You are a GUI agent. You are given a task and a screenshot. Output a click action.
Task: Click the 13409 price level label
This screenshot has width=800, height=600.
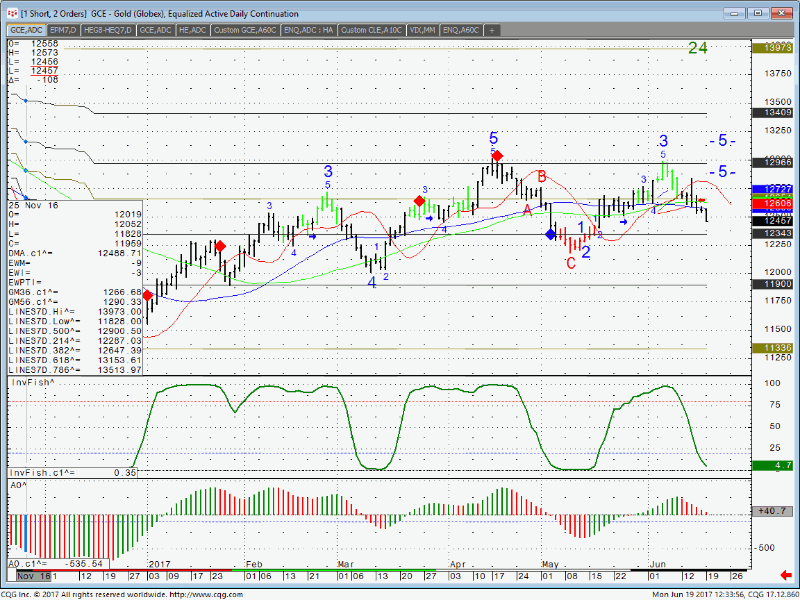[x=772, y=113]
